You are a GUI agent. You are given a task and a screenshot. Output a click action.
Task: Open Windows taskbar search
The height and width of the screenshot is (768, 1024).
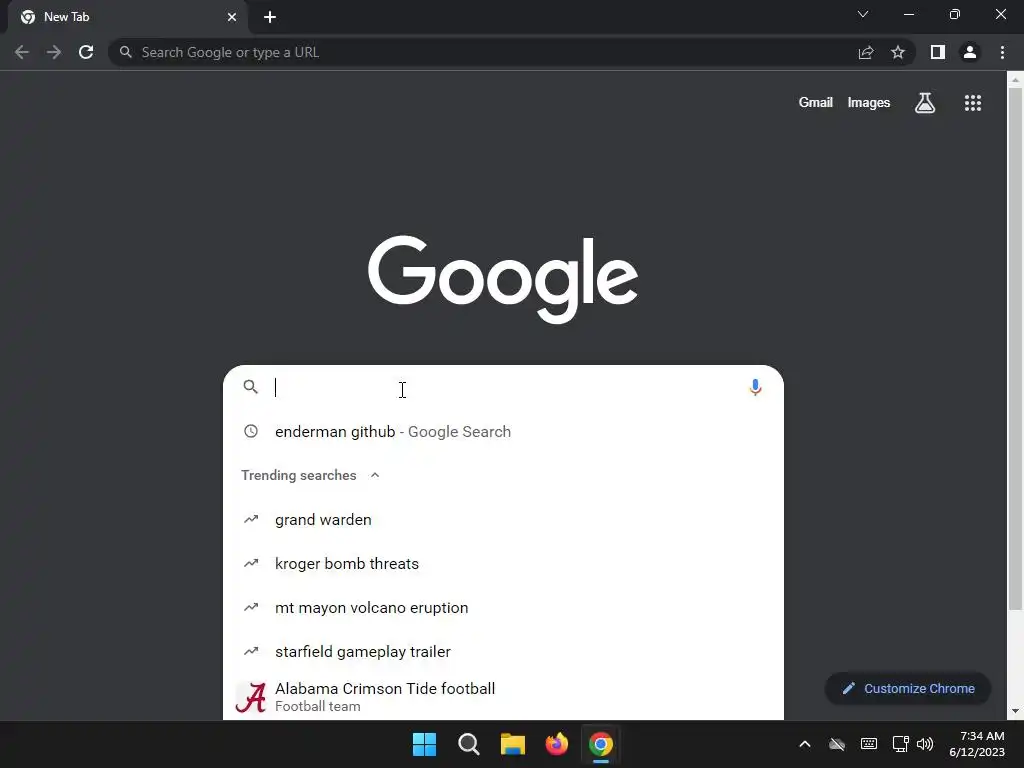pos(468,744)
